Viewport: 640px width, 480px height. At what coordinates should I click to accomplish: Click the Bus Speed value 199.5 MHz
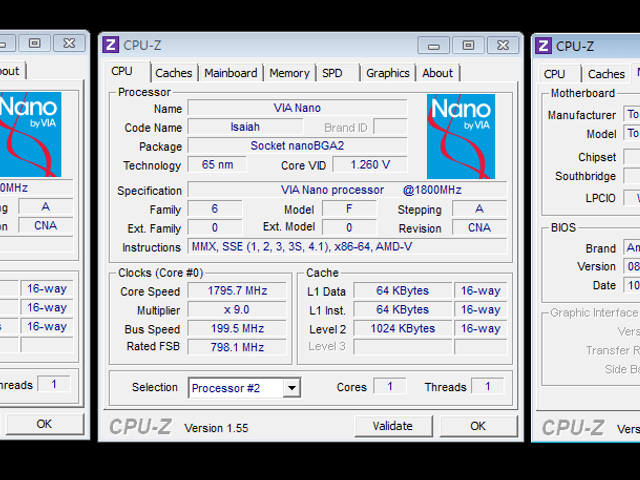pyautogui.click(x=237, y=329)
